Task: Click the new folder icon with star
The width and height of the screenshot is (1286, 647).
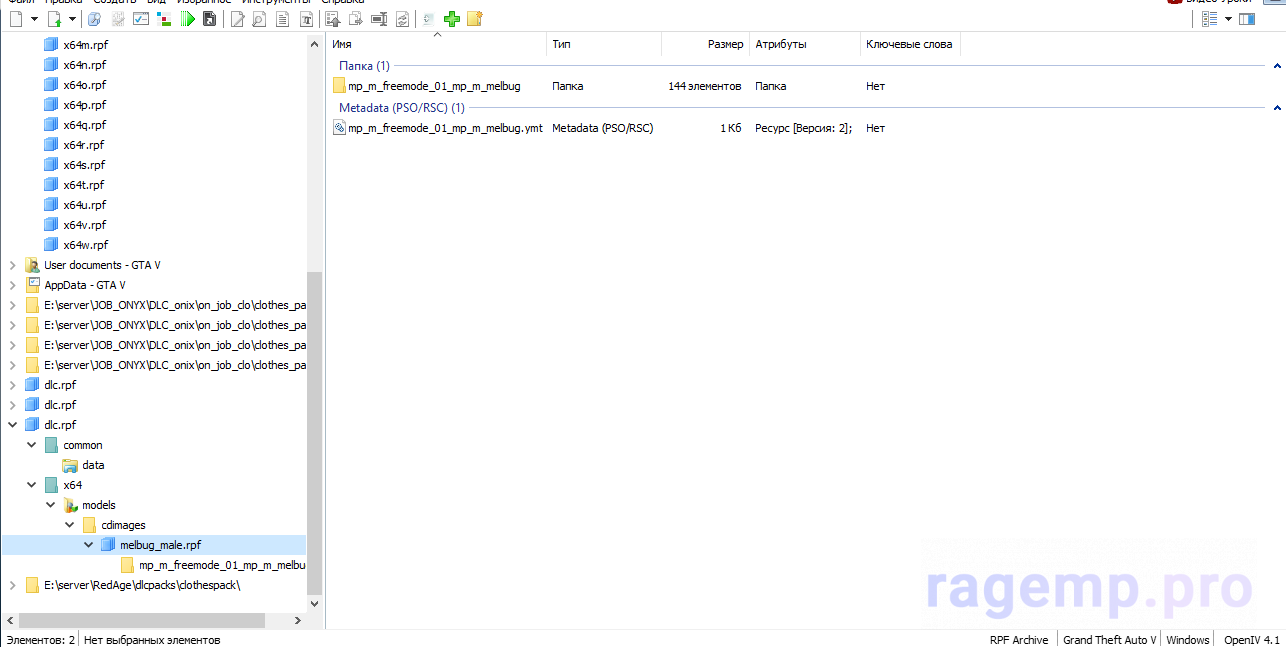Action: (474, 19)
